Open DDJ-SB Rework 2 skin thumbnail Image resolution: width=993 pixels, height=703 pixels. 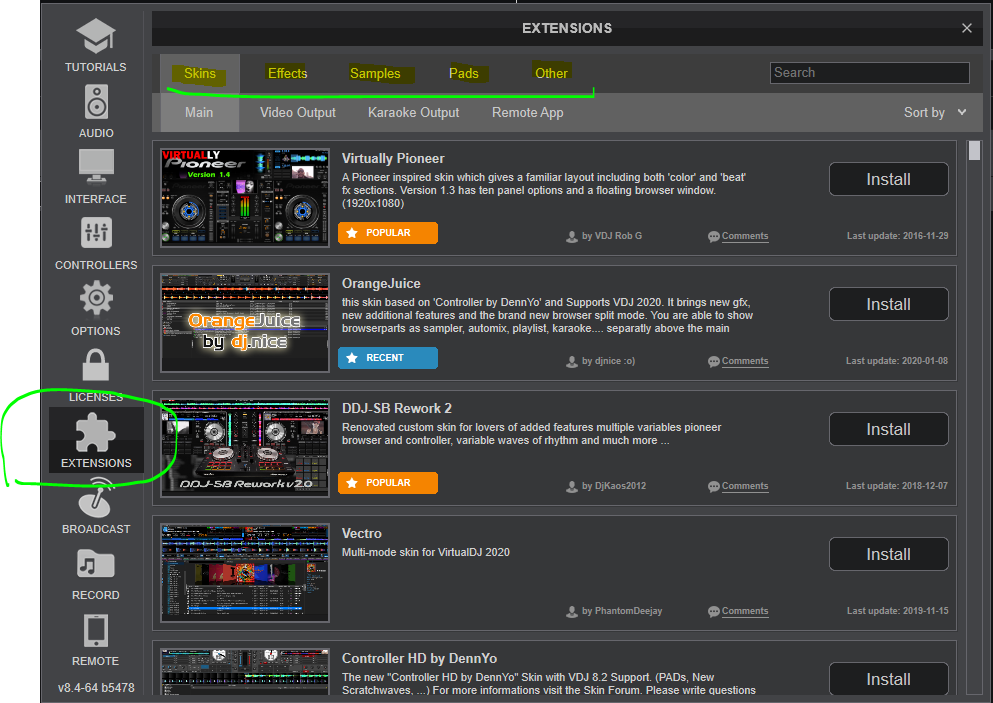[x=245, y=448]
